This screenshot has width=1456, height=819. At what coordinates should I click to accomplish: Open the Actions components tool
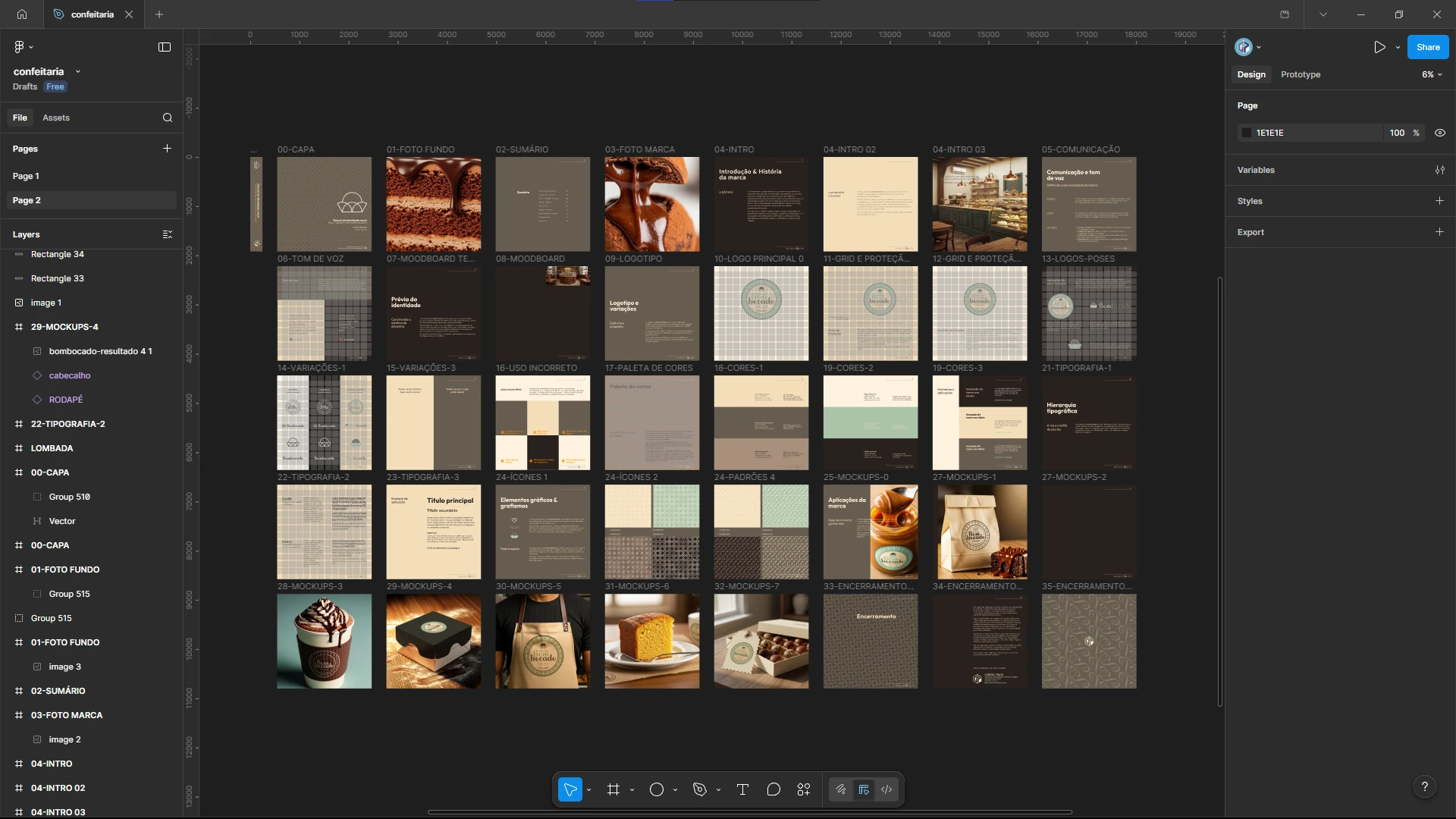click(804, 789)
